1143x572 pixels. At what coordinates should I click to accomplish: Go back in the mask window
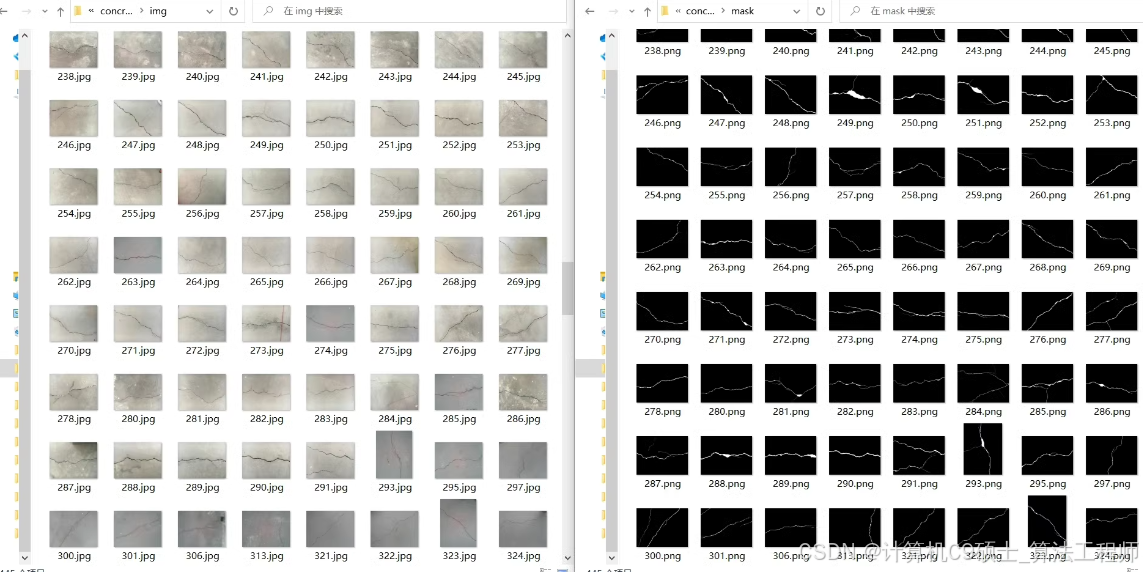[x=590, y=12]
